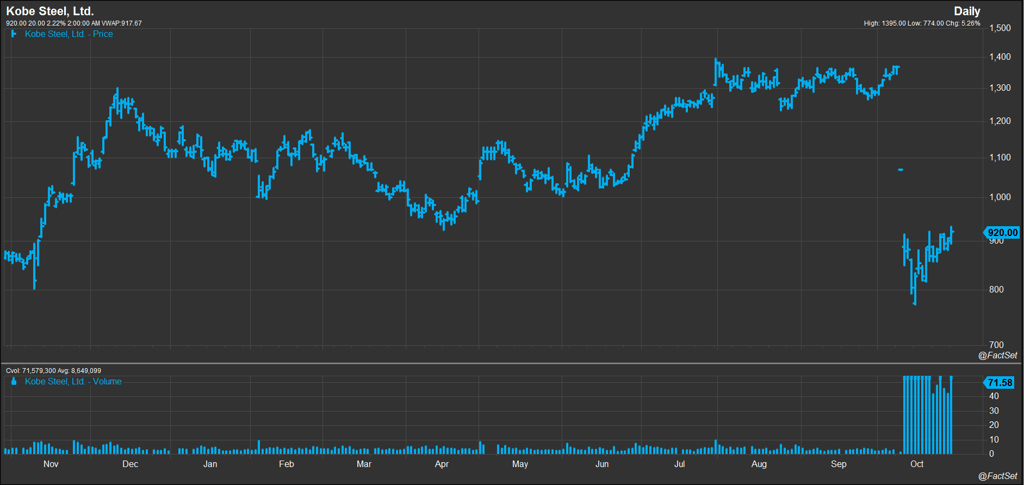Image resolution: width=1024 pixels, height=485 pixels.
Task: Click the 1,300 price axis label
Action: click(1000, 89)
